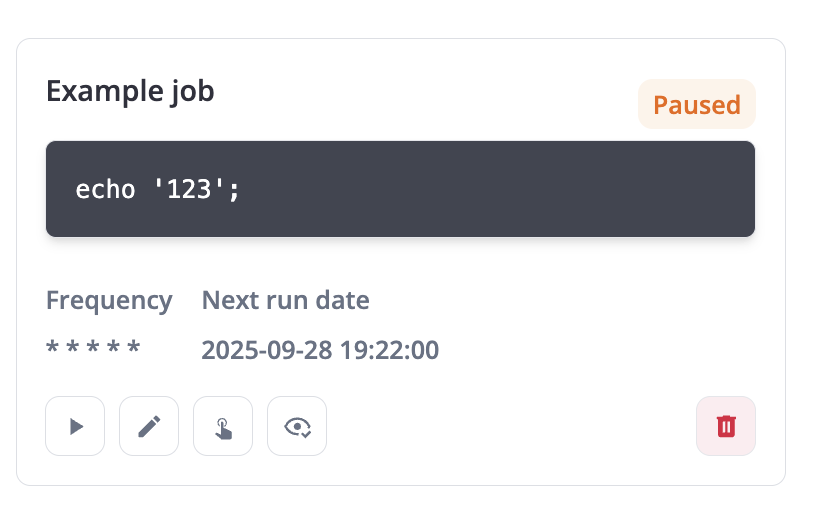This screenshot has width=836, height=506.
Task: Click the dark command code block
Action: pyautogui.click(x=400, y=189)
